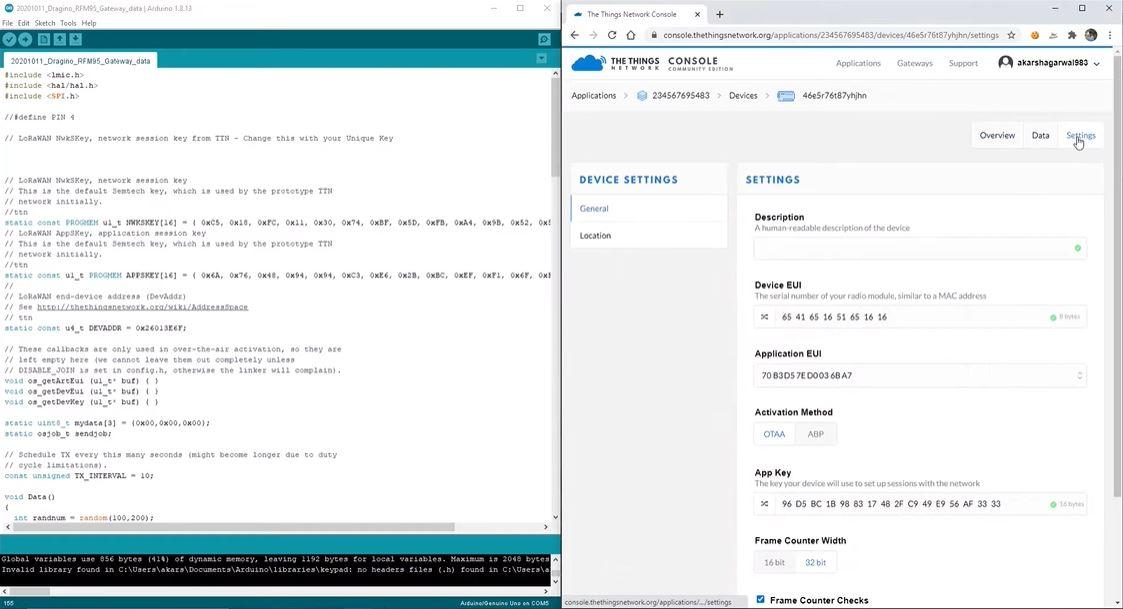
Task: Click the application icon beside 234567695483
Action: pos(642,96)
